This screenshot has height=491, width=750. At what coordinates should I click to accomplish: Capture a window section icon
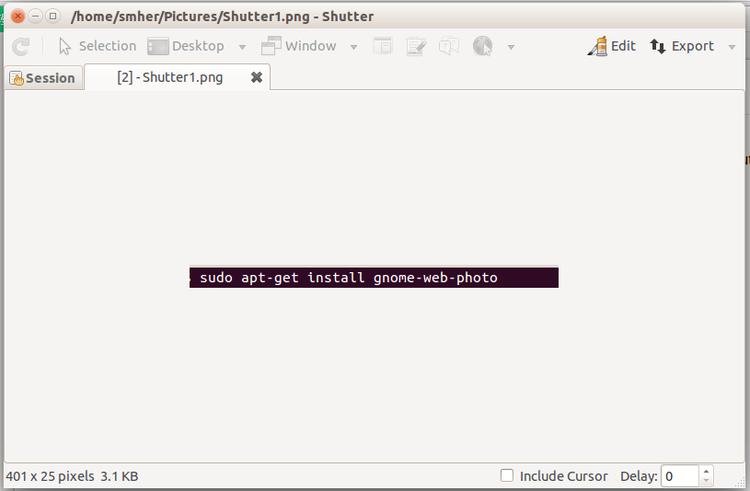click(382, 46)
